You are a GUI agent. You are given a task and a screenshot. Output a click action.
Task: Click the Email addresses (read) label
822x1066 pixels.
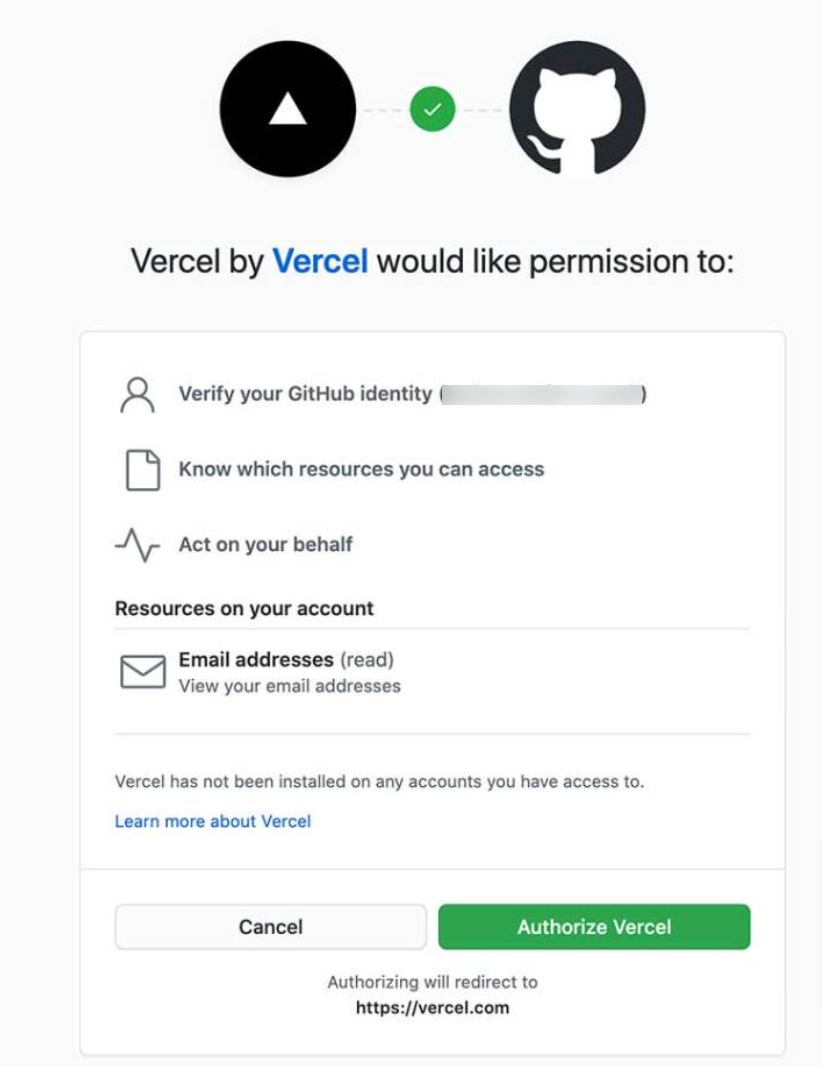(x=286, y=660)
